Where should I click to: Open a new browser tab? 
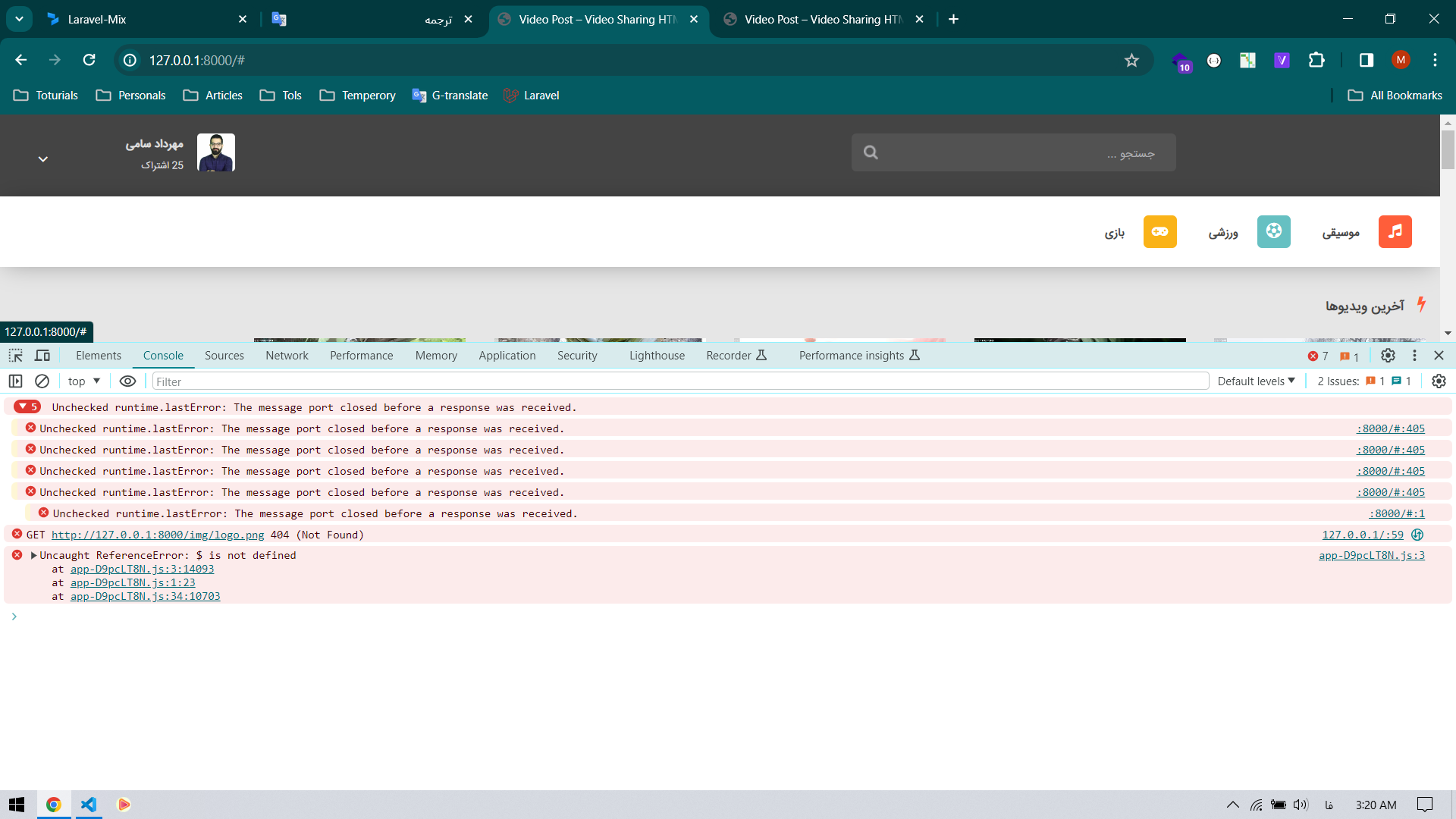[953, 19]
